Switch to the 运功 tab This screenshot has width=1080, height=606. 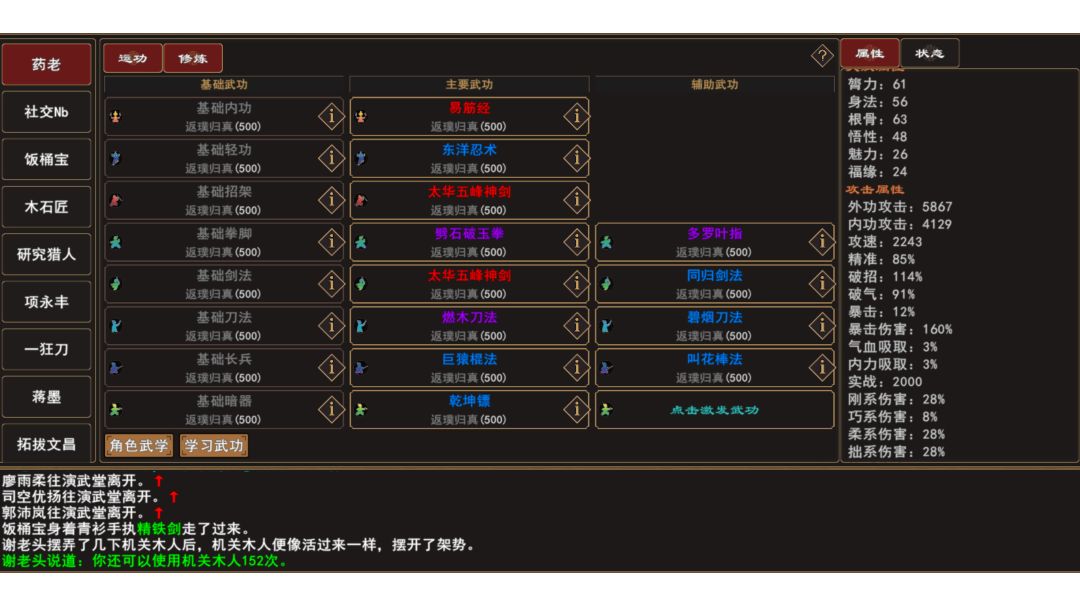(133, 59)
